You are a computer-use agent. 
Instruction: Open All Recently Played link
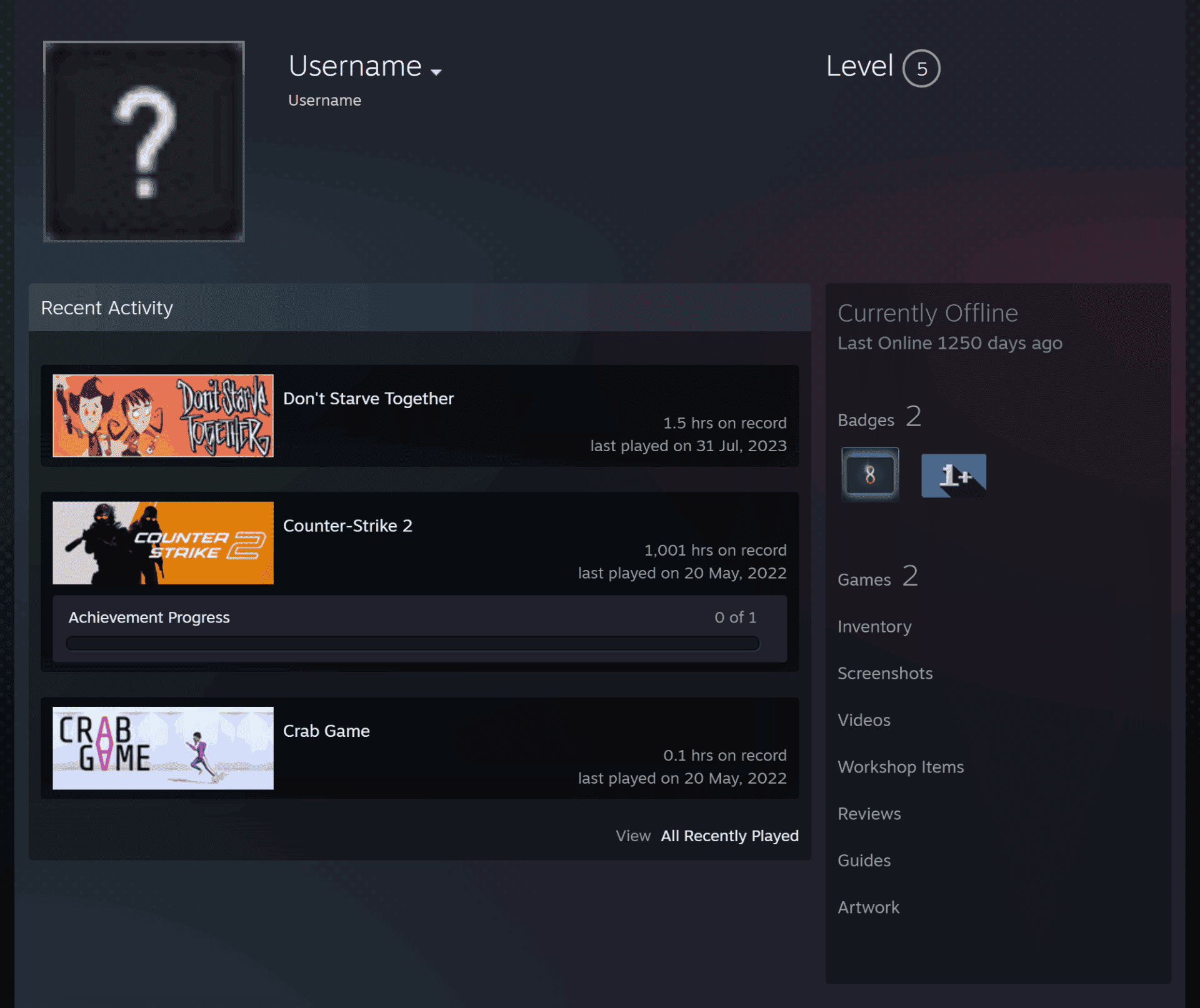(x=729, y=836)
